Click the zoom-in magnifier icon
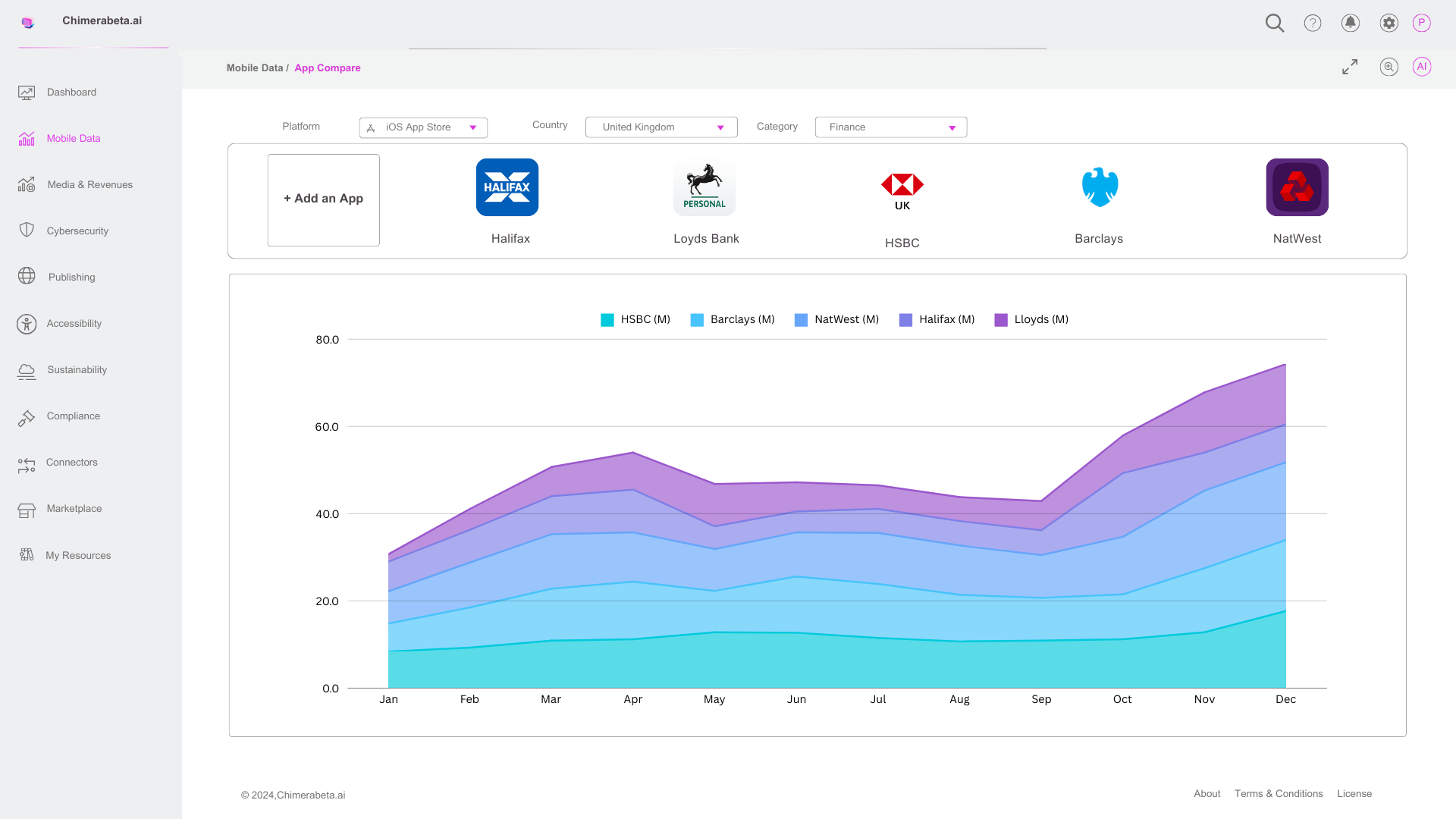Image resolution: width=1456 pixels, height=819 pixels. pos(1389,67)
